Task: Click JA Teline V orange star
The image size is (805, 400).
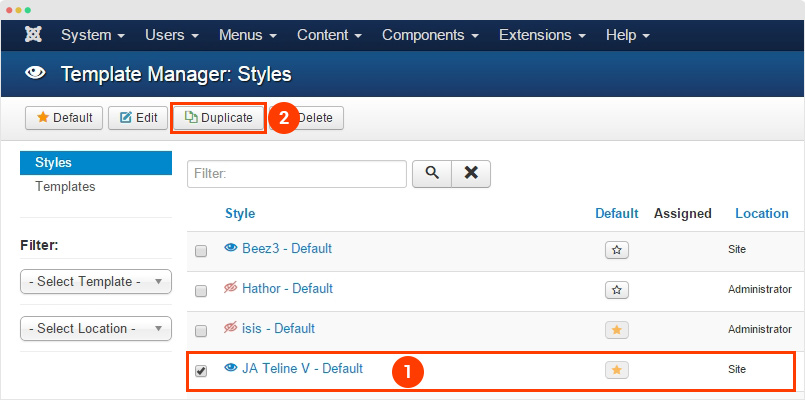Action: [x=617, y=370]
